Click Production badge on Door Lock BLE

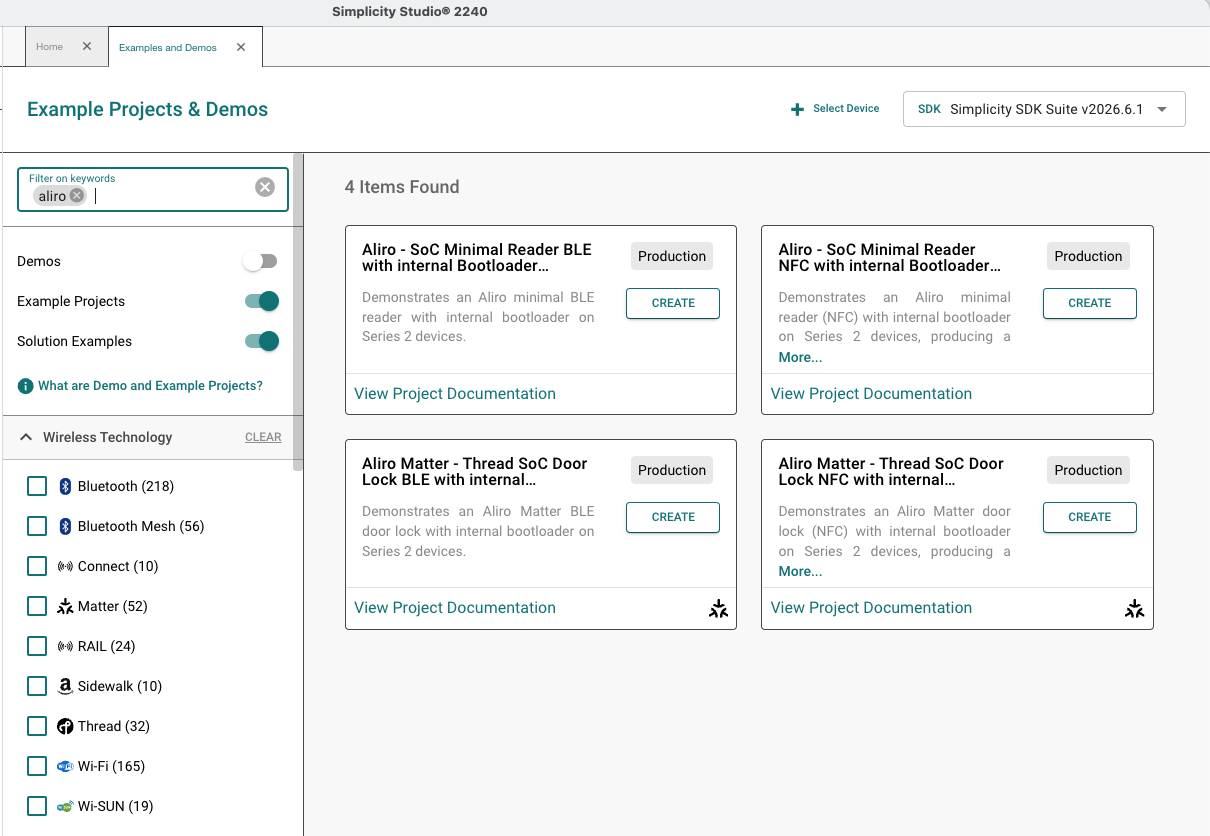672,470
